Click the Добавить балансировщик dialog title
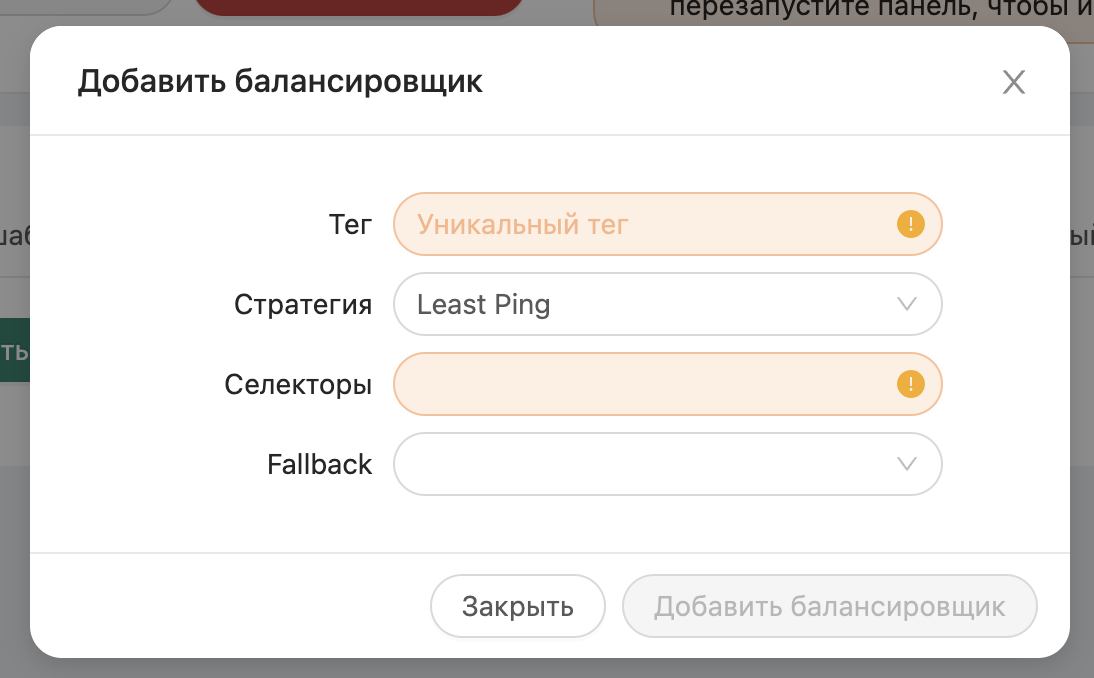 pos(280,82)
